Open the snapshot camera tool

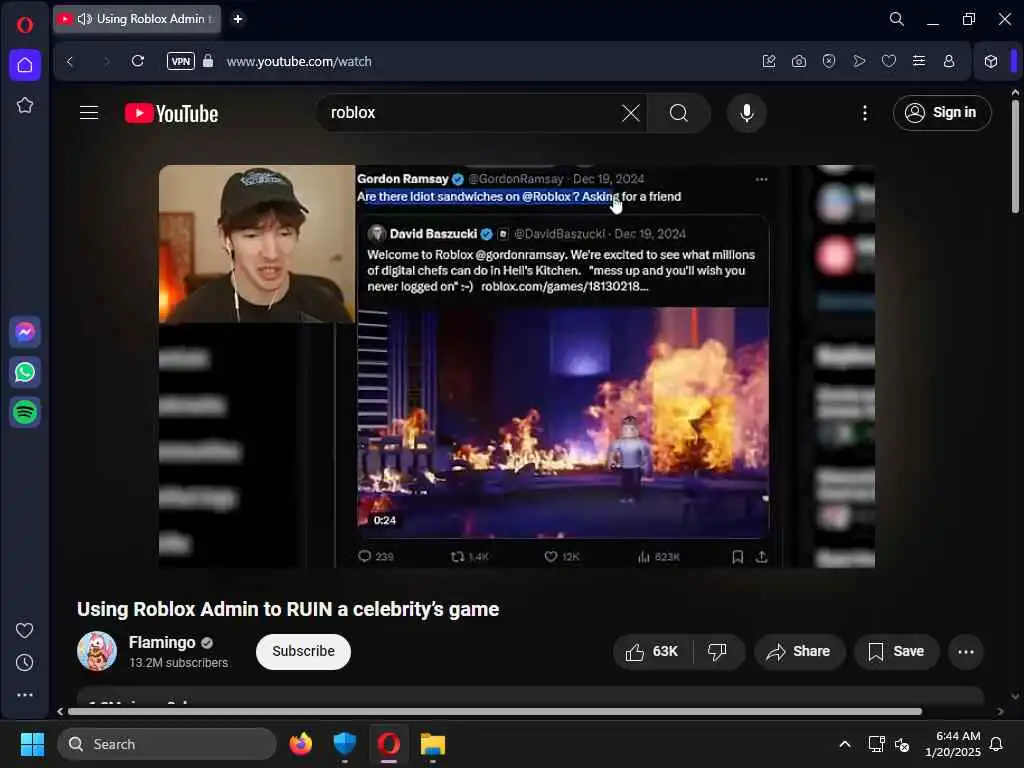[x=799, y=61]
